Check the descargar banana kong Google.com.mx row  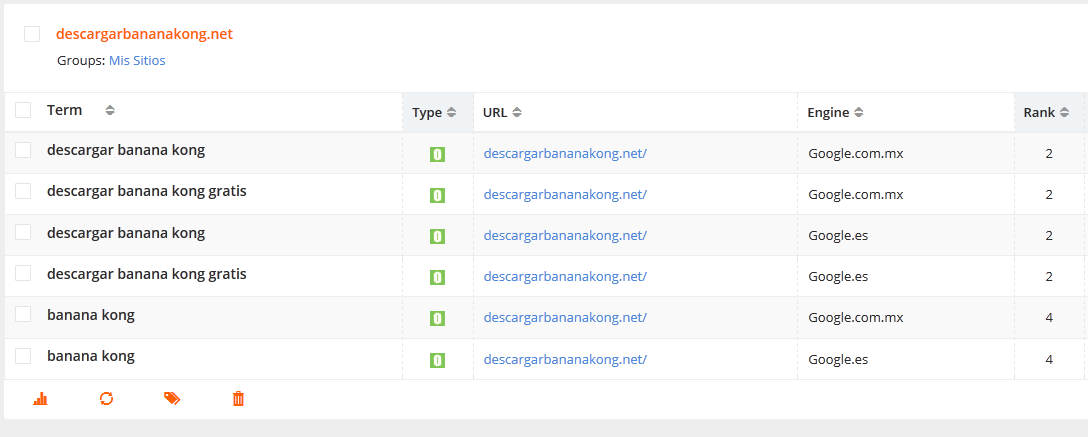pos(23,150)
